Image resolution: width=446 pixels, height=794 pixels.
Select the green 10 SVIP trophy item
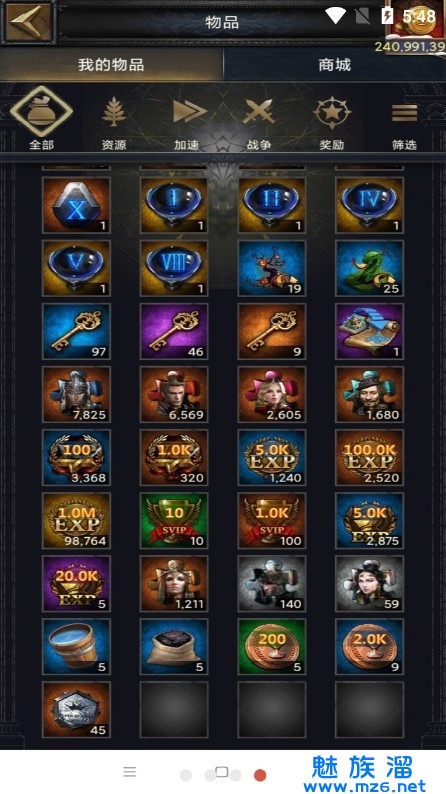coord(174,521)
